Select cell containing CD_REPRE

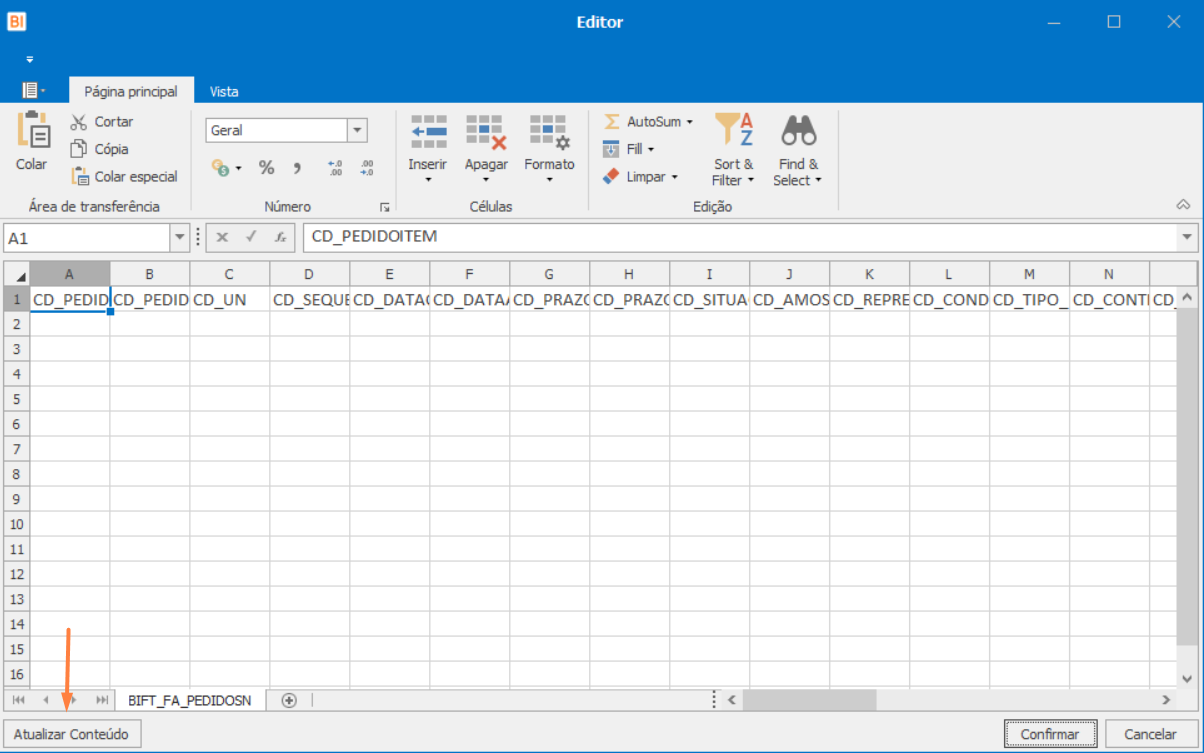869,299
